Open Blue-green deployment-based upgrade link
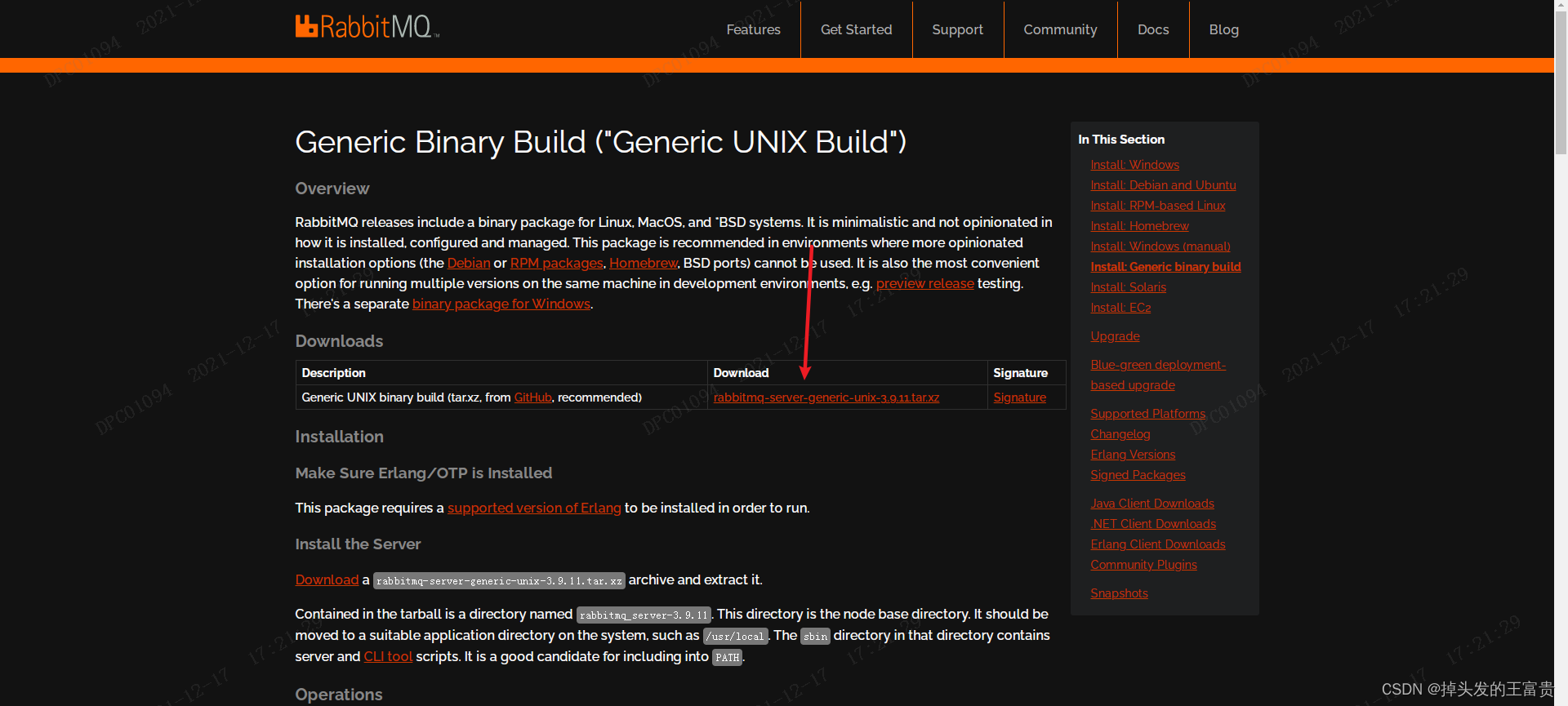 (x=1158, y=375)
